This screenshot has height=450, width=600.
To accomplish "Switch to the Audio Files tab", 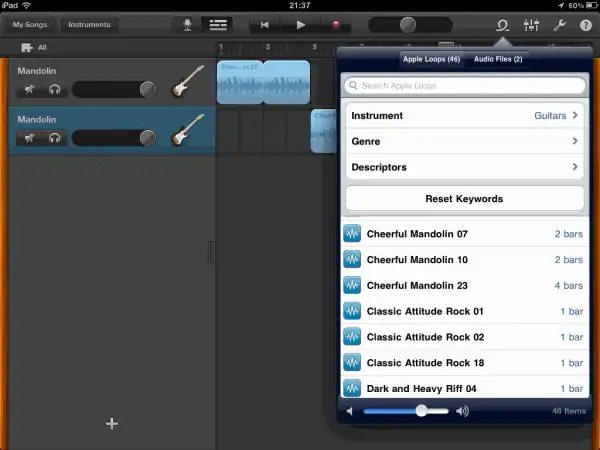I will (x=498, y=60).
